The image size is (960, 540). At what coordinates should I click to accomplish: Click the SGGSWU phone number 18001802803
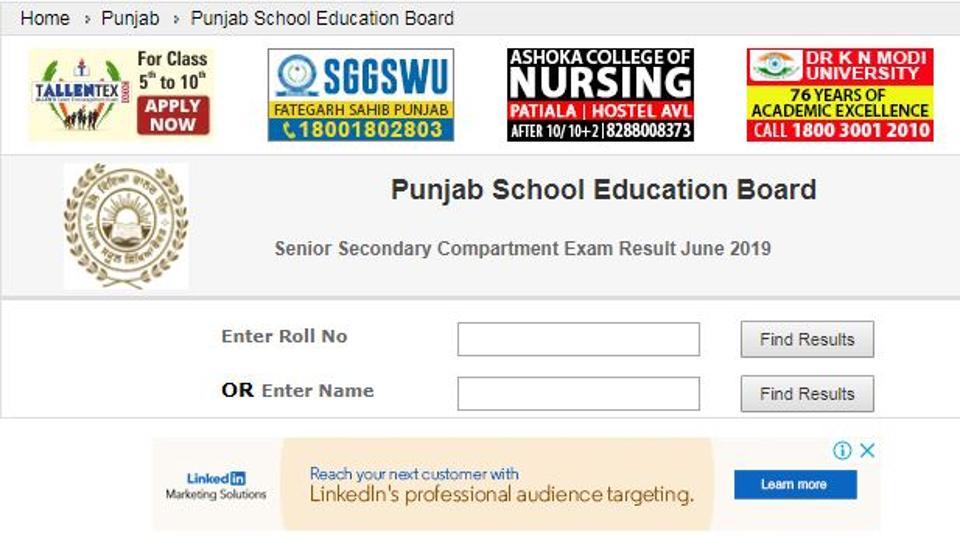pyautogui.click(x=361, y=130)
